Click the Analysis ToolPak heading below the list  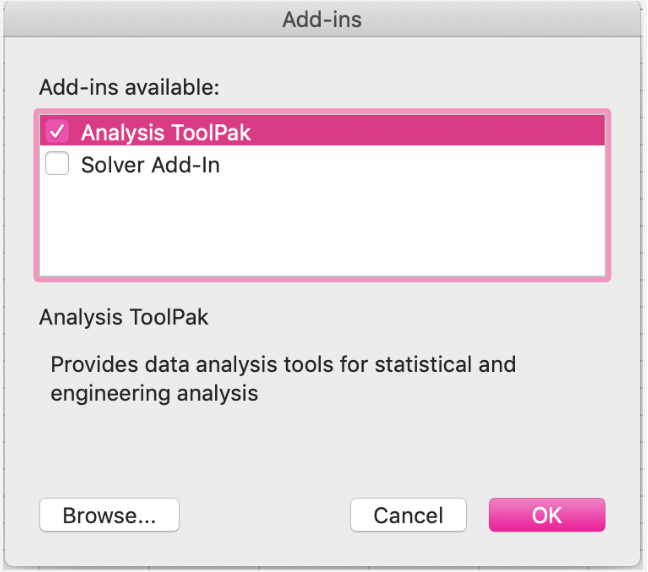pyautogui.click(x=124, y=317)
